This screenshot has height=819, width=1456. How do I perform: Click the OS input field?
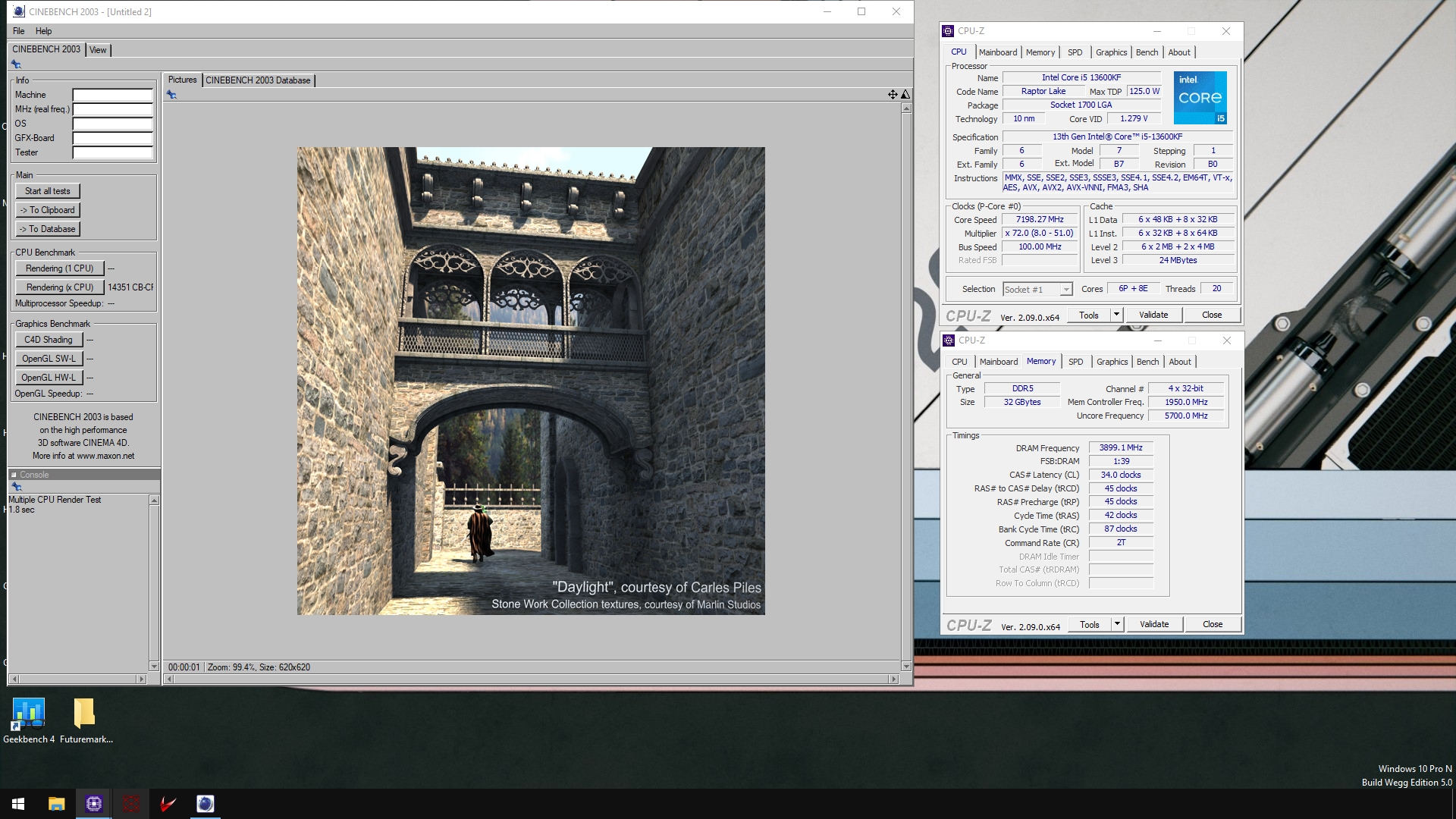[x=112, y=124]
